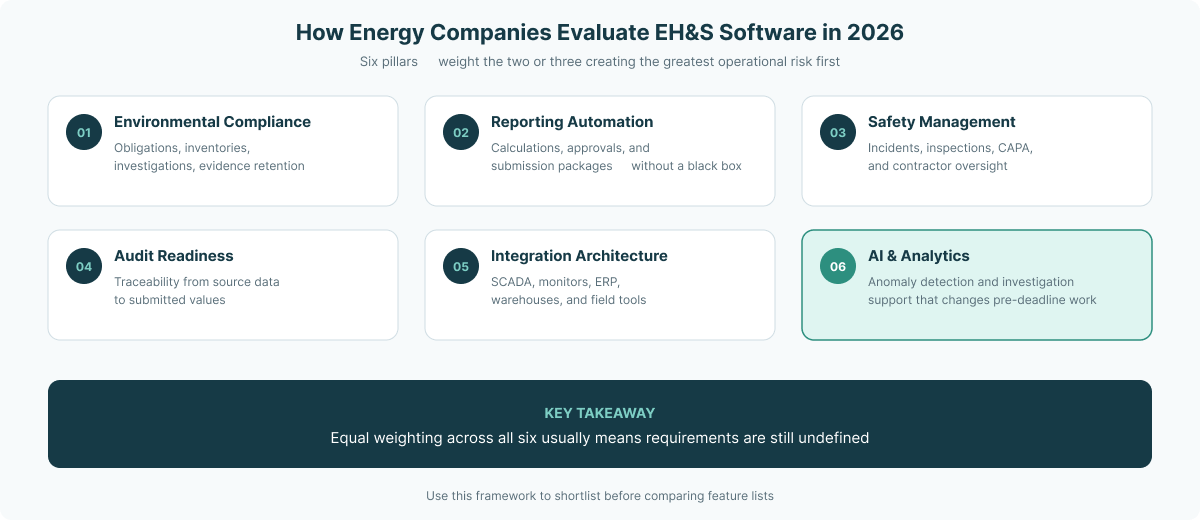Click the subtitle starting with 'Six pillars'
The image size is (1200, 520).
pos(600,62)
